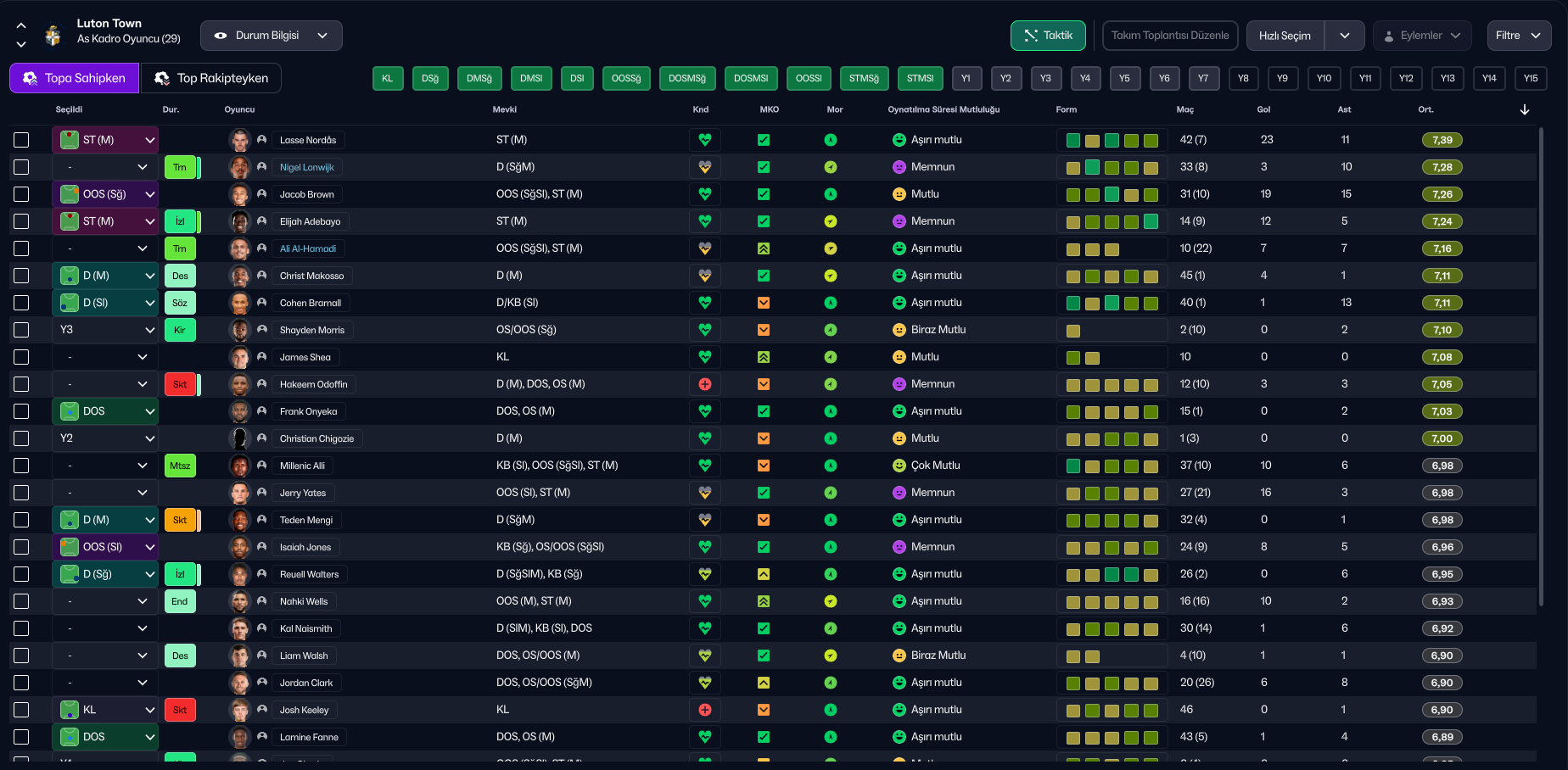Open position selector for Christ Makosso D (M)
Image resolution: width=1568 pixels, height=770 pixels.
(105, 276)
